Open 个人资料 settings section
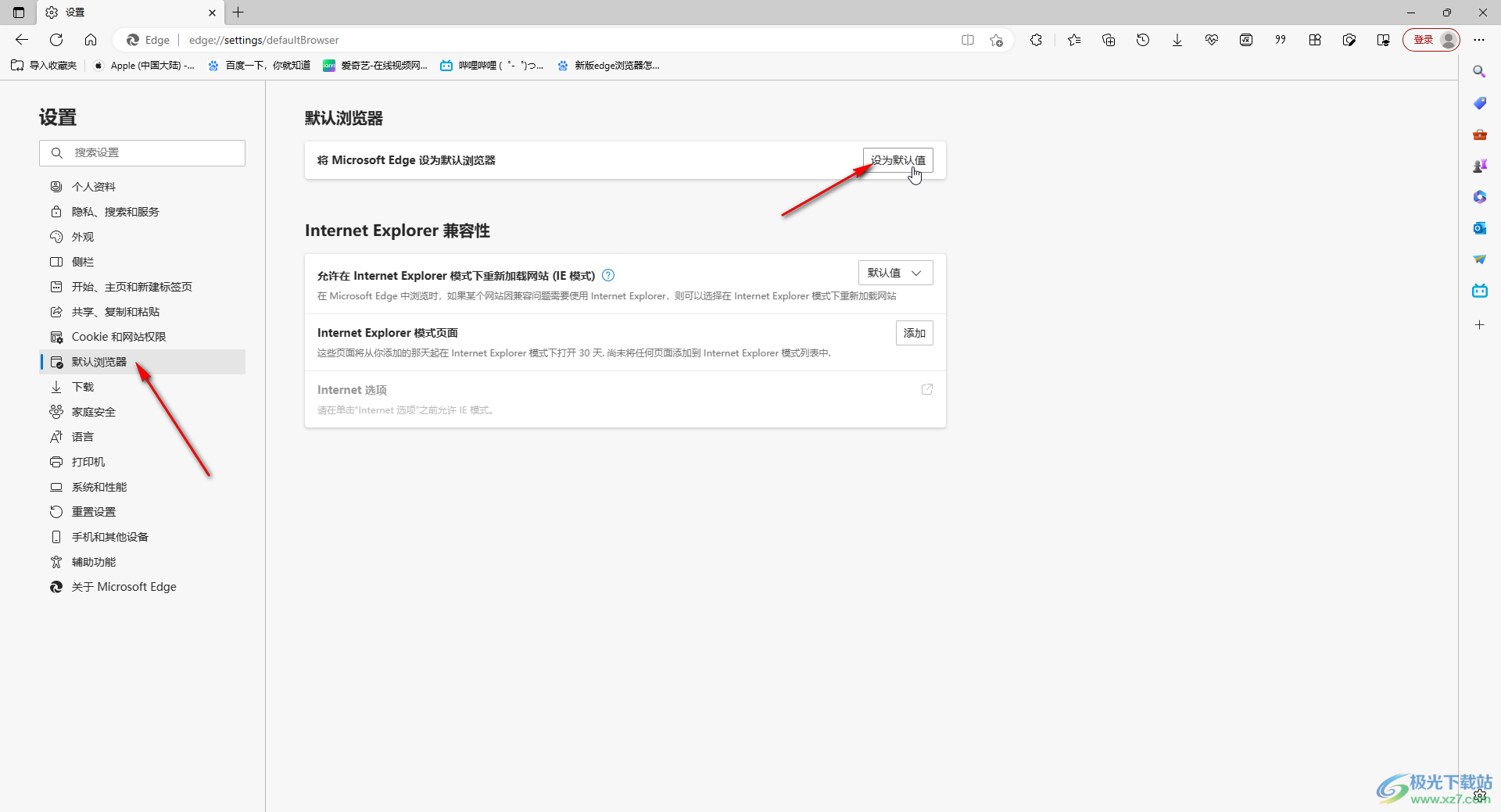 (x=142, y=187)
